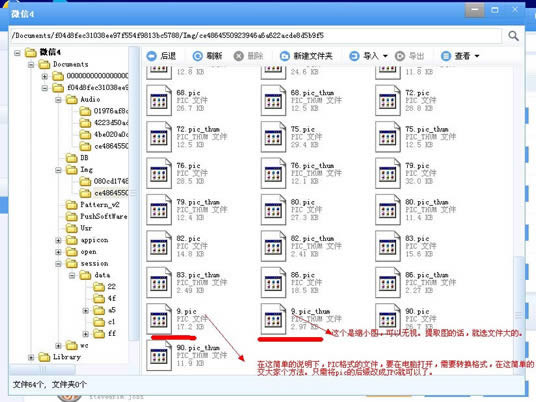Viewport: 536px width, 402px height.
Task: Click the 刷新 refresh icon
Action: coord(198,56)
